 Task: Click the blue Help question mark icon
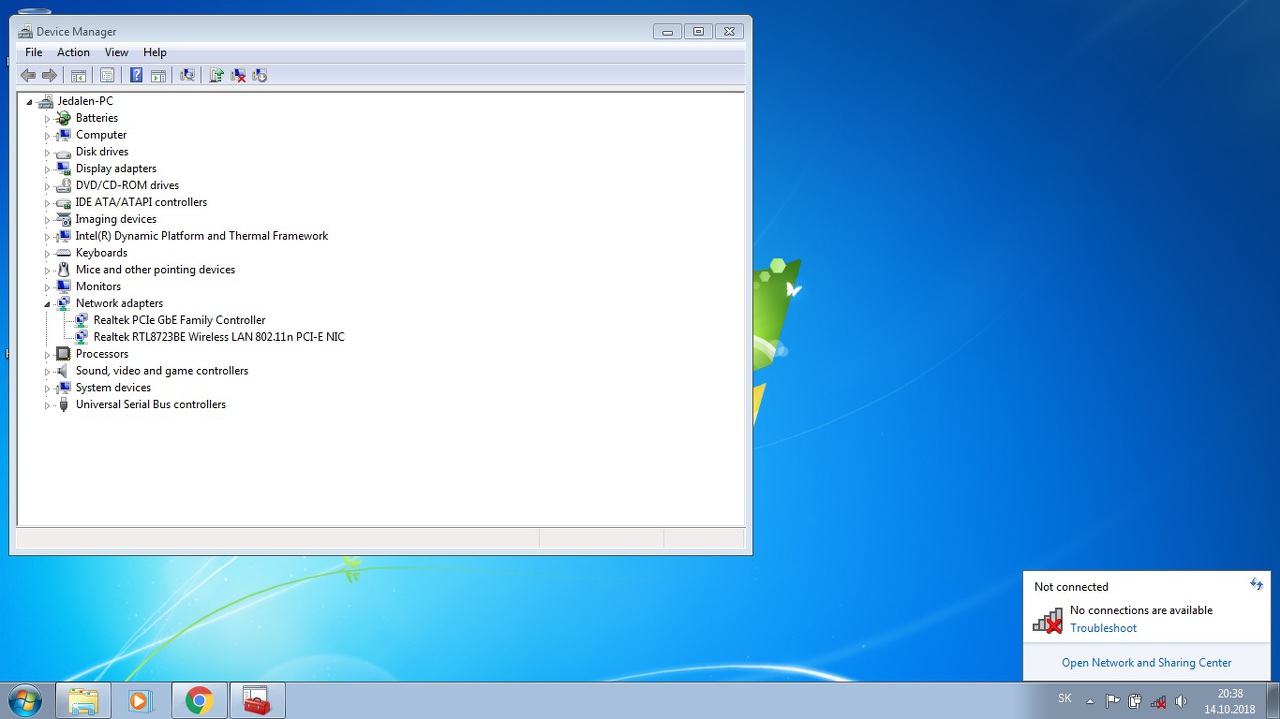(136, 75)
